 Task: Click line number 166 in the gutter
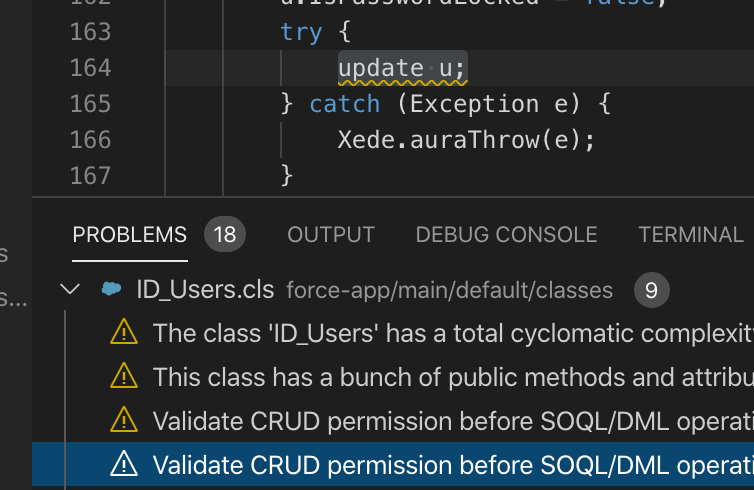[x=89, y=140]
